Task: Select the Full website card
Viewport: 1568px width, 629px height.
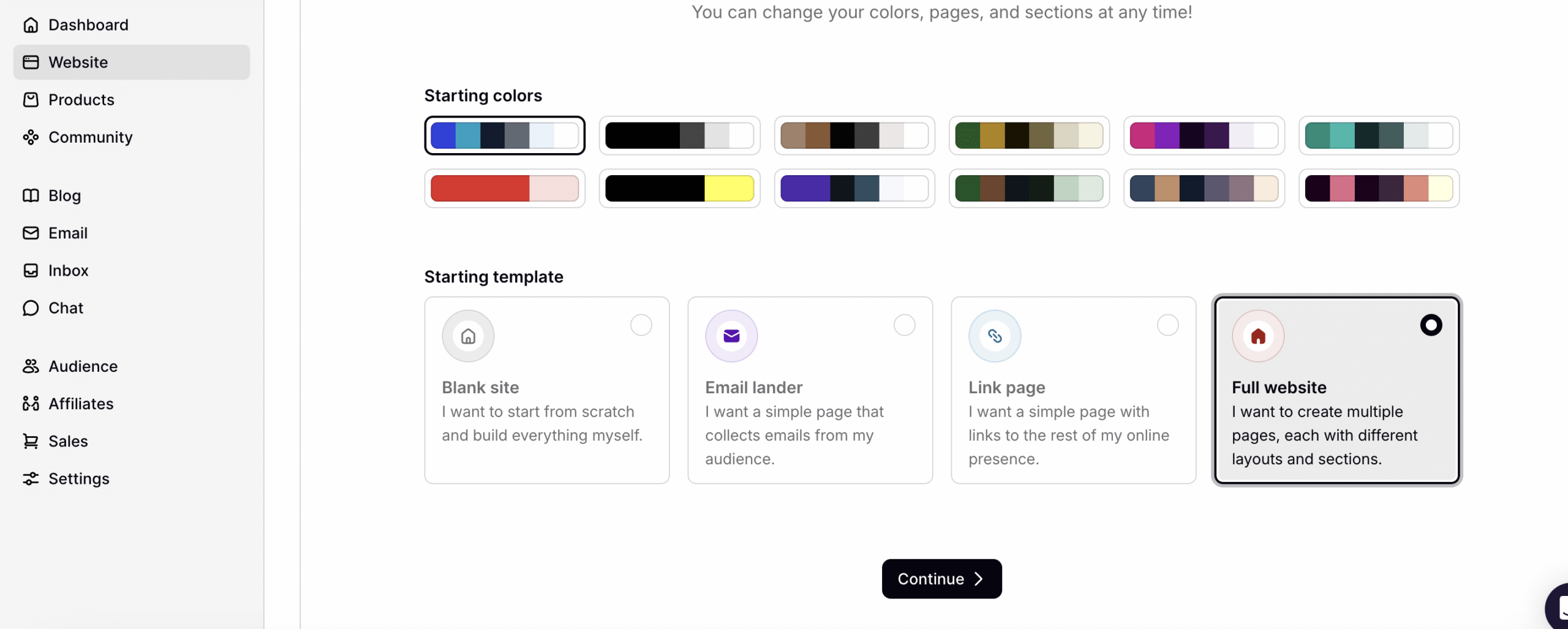Action: coord(1336,390)
